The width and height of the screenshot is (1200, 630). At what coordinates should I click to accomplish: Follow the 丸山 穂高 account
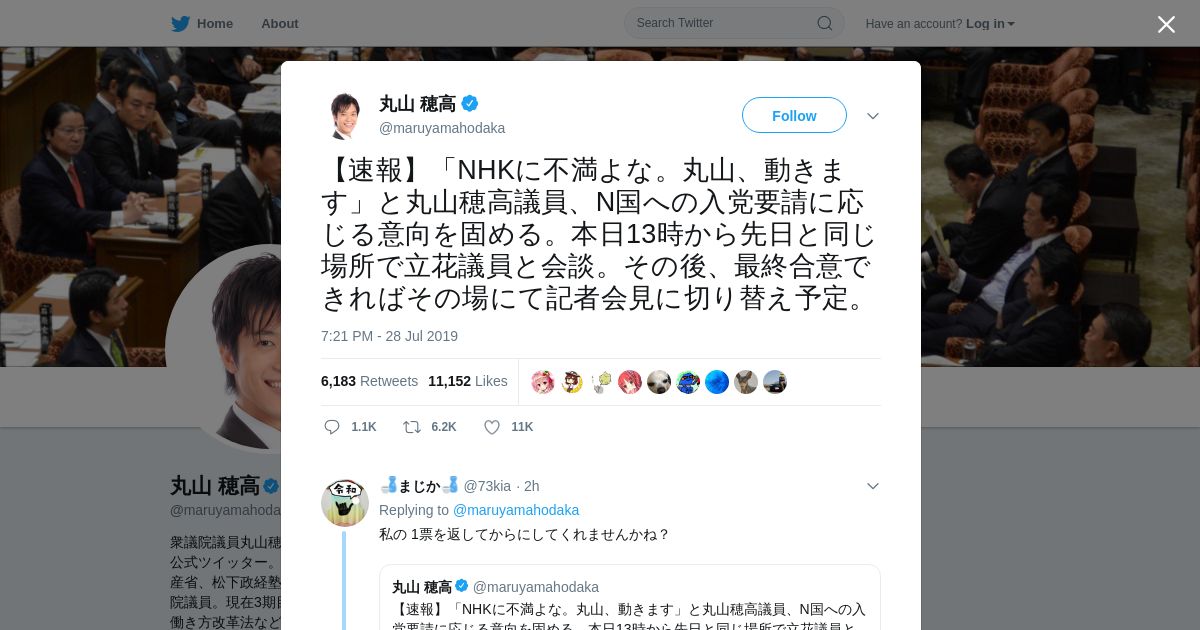click(x=794, y=116)
